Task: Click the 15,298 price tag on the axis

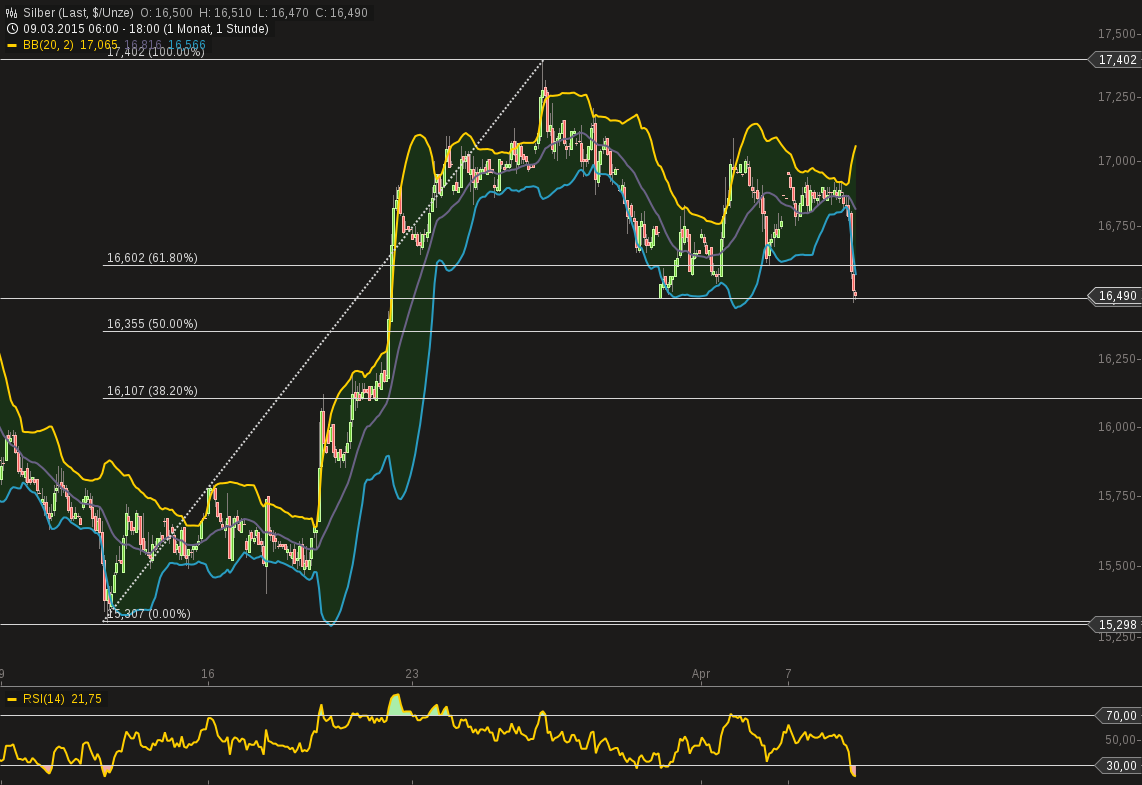Action: pyautogui.click(x=1116, y=625)
